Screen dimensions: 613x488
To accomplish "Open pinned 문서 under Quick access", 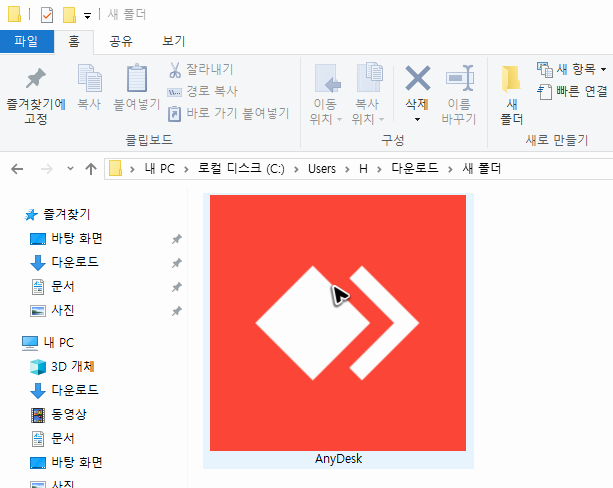I will (52, 286).
